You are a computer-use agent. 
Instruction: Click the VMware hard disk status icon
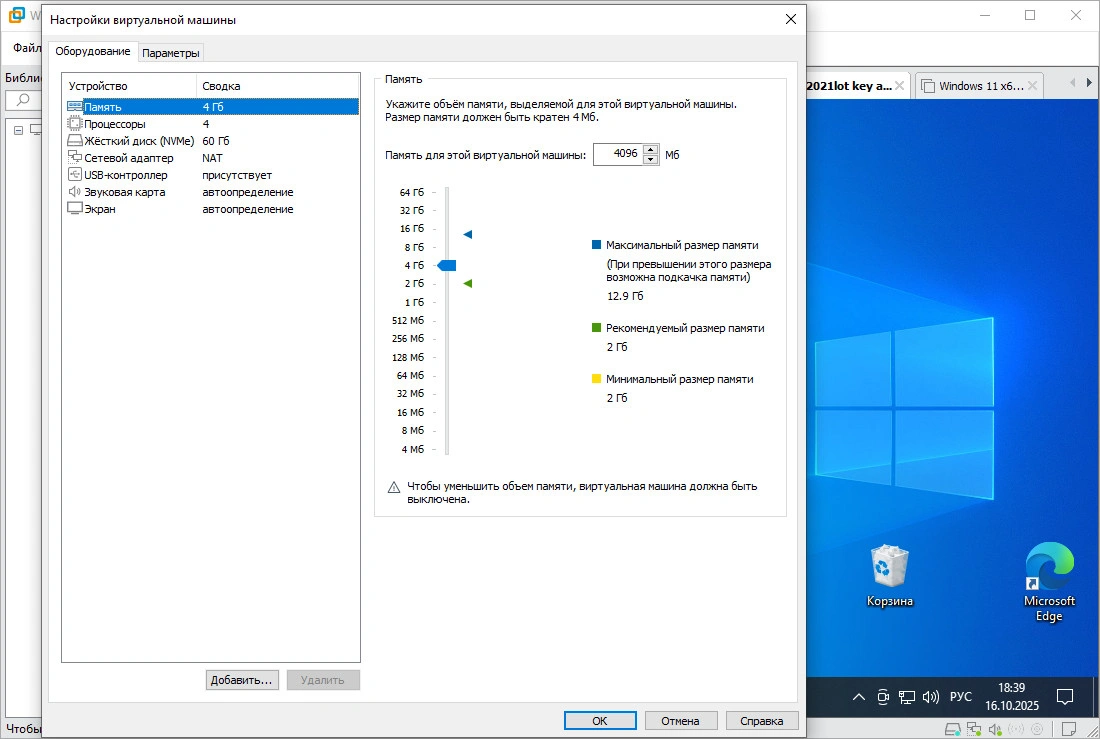(953, 728)
